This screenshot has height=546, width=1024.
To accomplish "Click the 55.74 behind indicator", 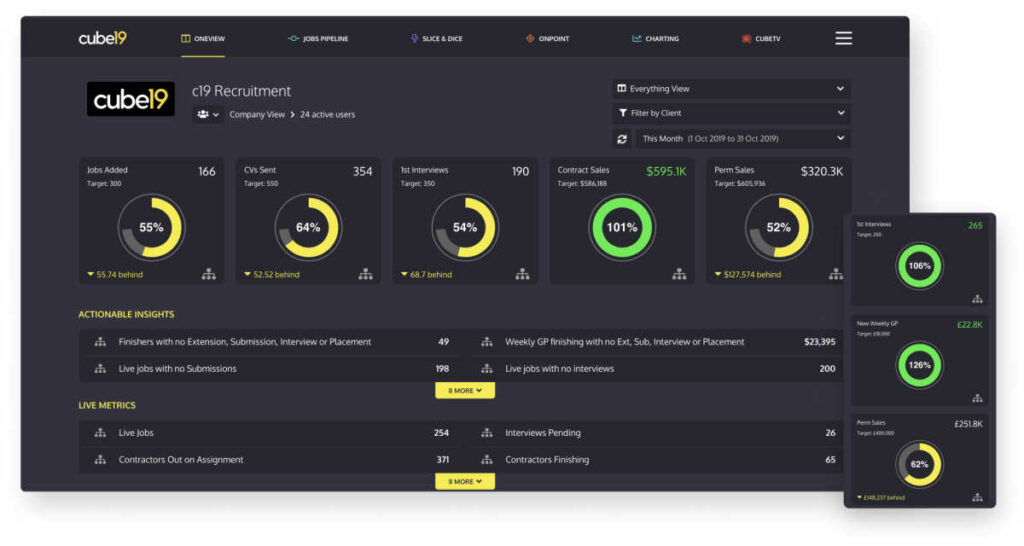I will point(115,274).
